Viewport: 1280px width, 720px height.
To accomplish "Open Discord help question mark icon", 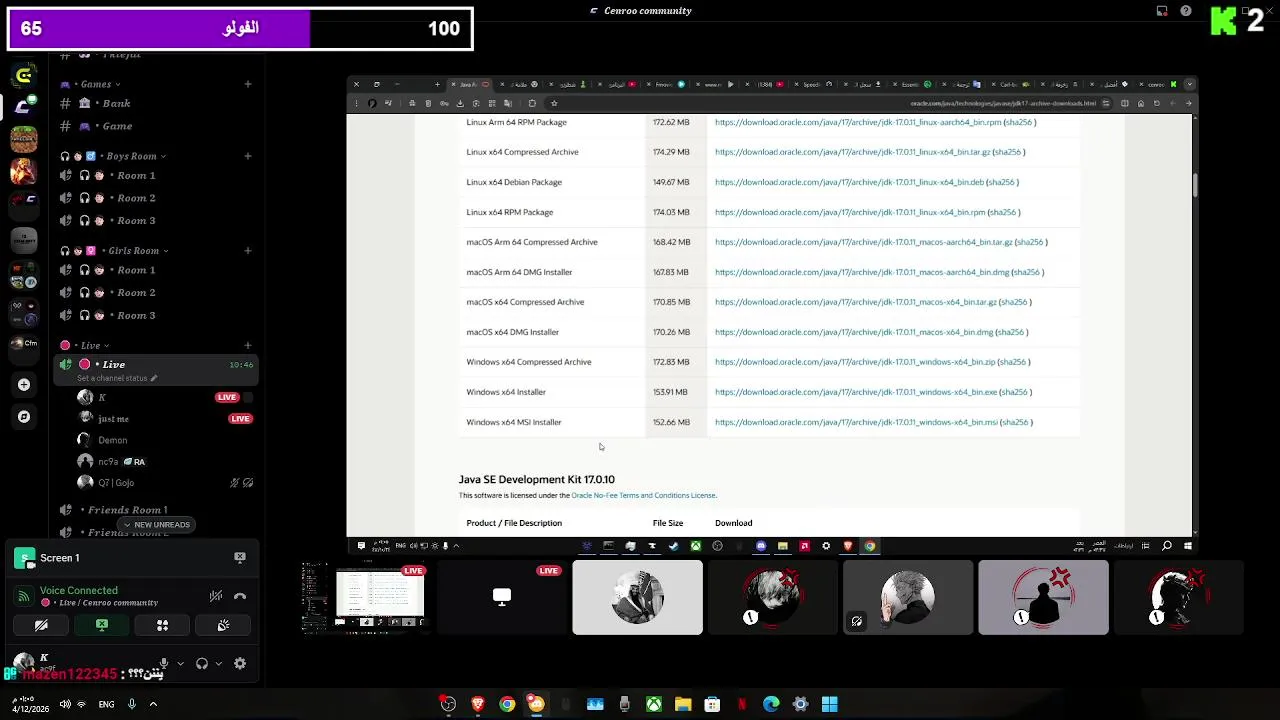I will pyautogui.click(x=1186, y=11).
